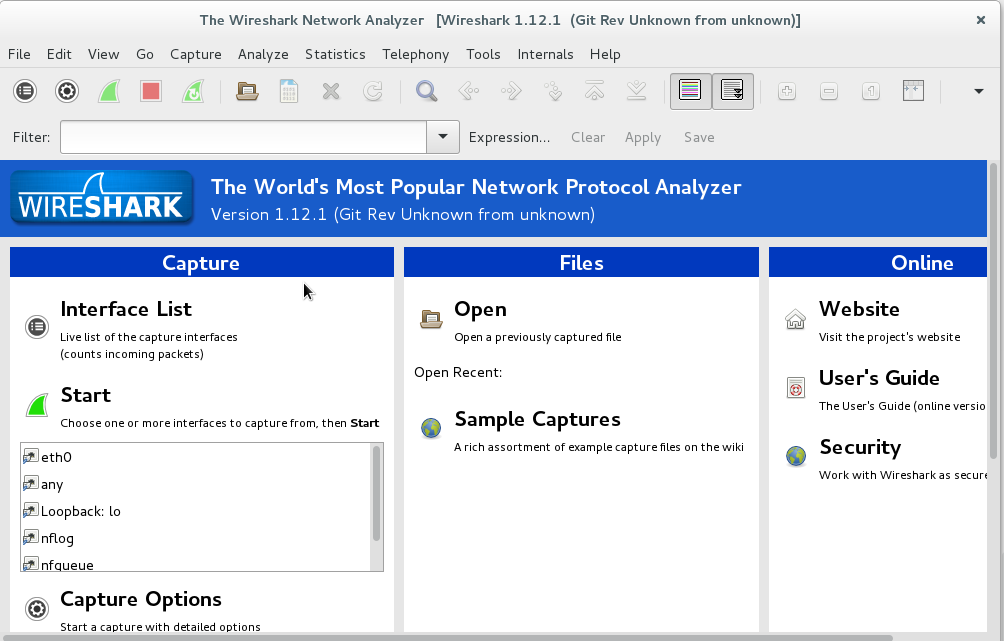
Task: Clear the display filter
Action: coord(588,137)
